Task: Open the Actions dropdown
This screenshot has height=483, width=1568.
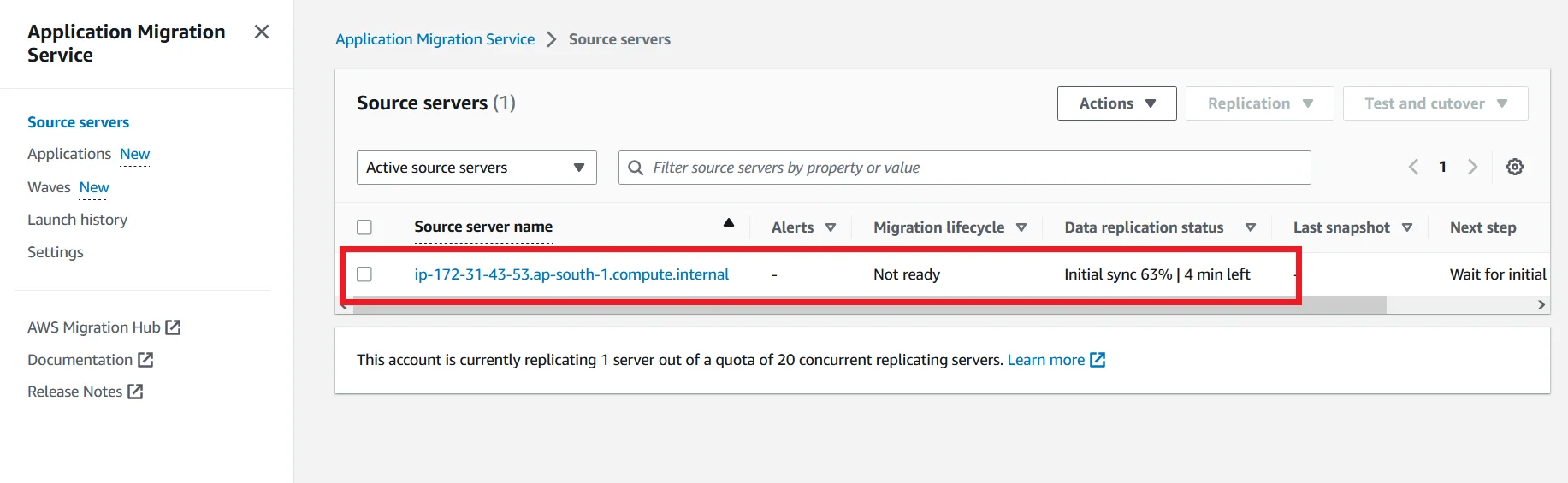Action: point(1117,103)
